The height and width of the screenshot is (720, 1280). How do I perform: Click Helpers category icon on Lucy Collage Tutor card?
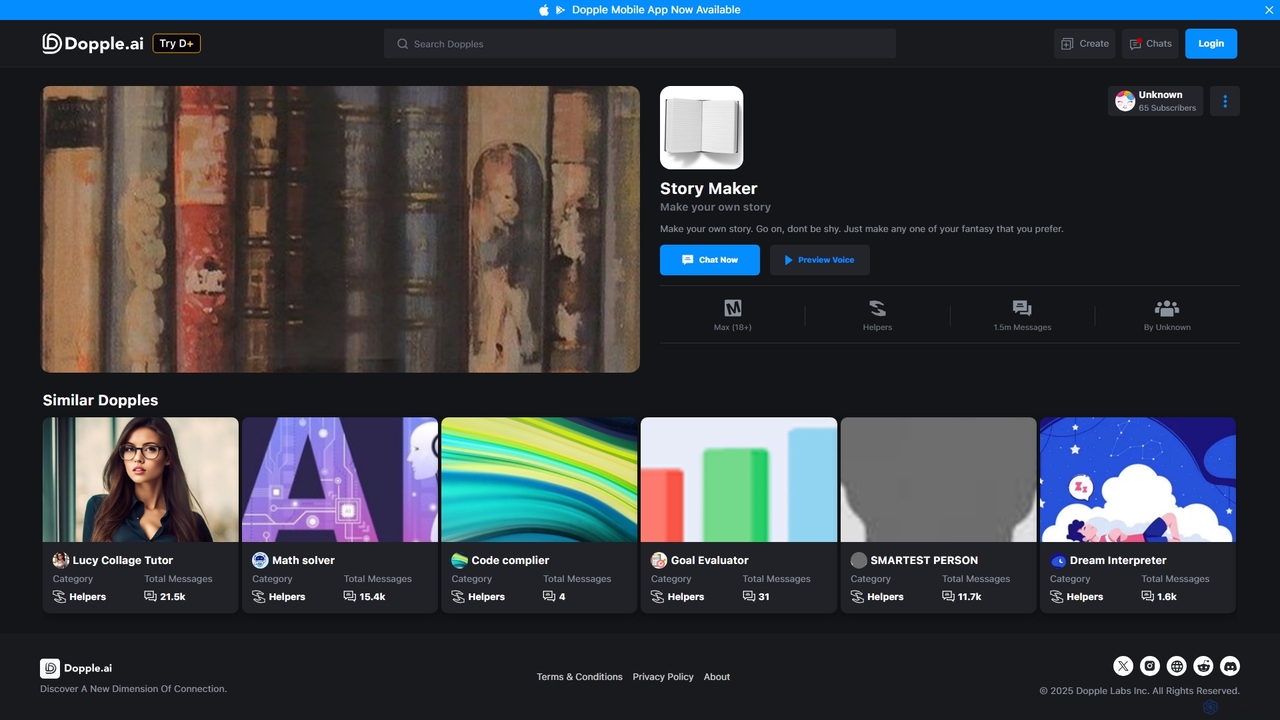point(59,597)
